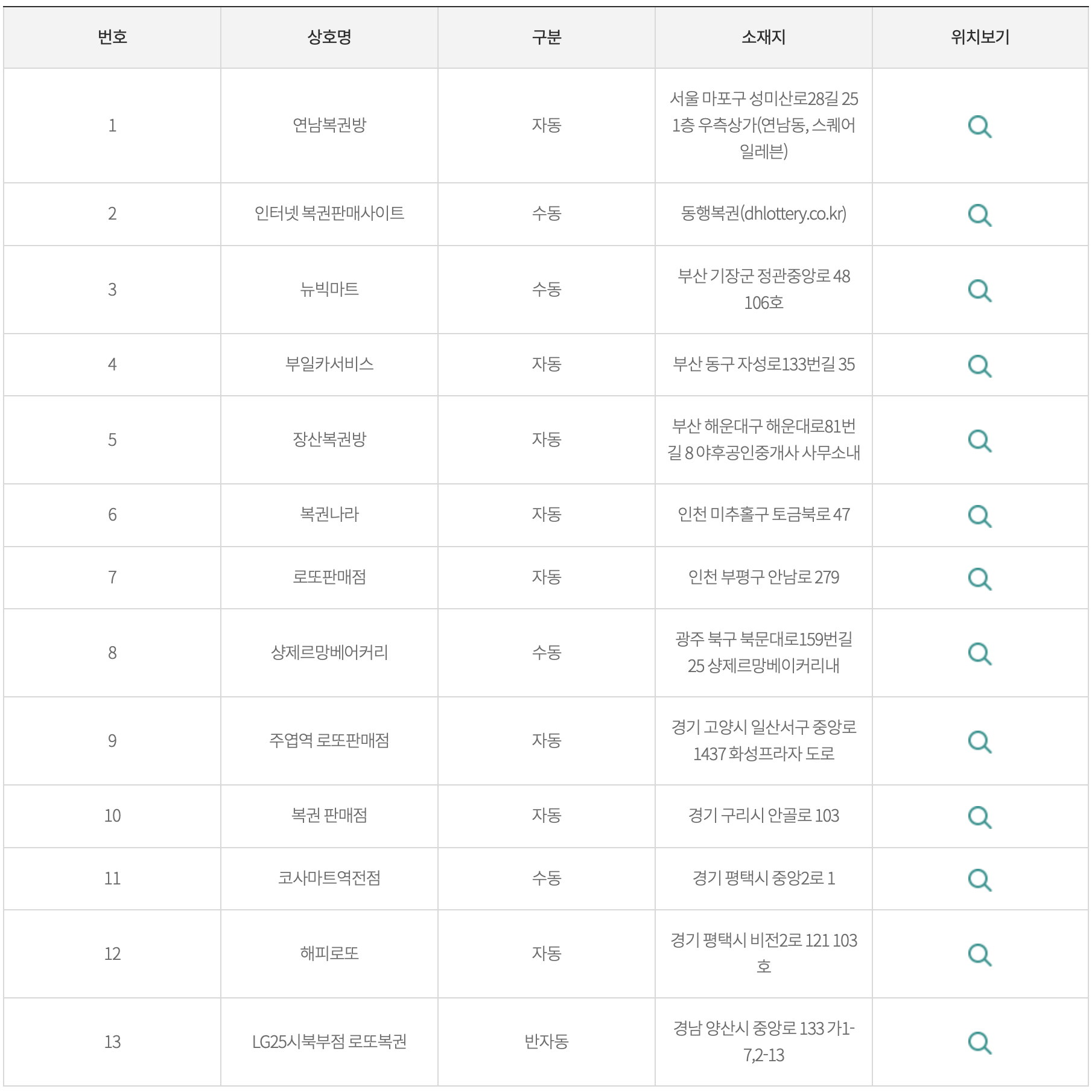Click the address 경기 구리시 안골로 103
The image size is (1092, 1092).
(764, 816)
